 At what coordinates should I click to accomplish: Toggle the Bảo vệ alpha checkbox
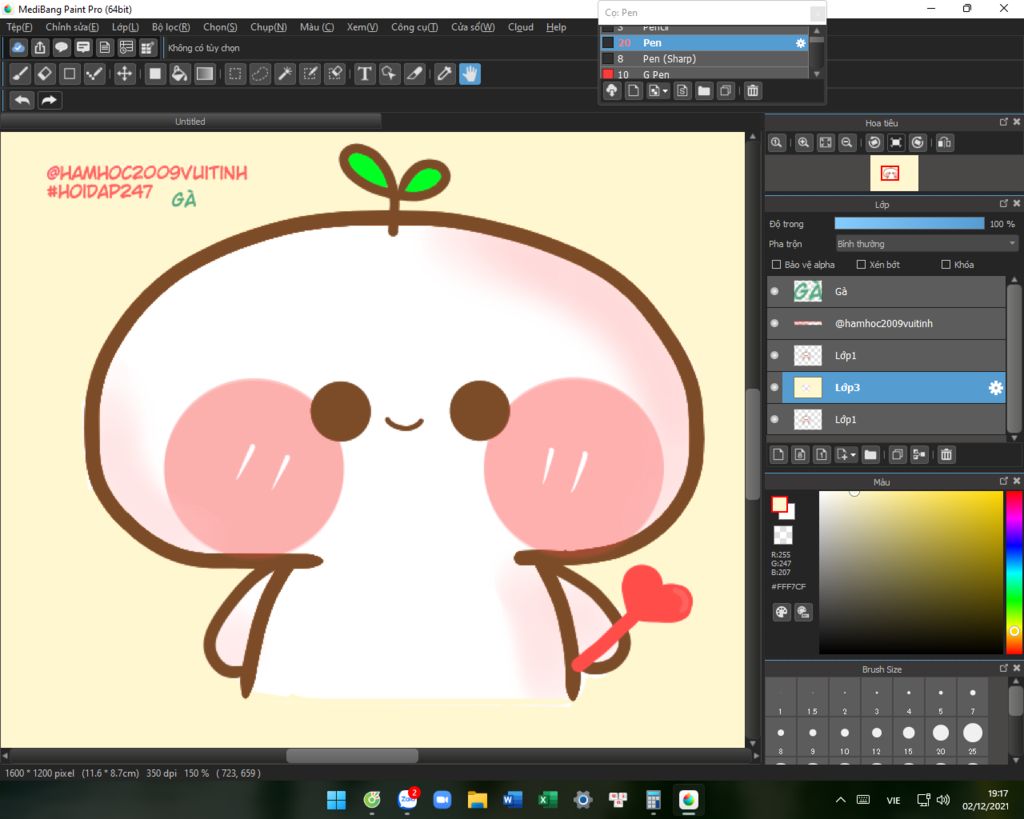tap(776, 265)
